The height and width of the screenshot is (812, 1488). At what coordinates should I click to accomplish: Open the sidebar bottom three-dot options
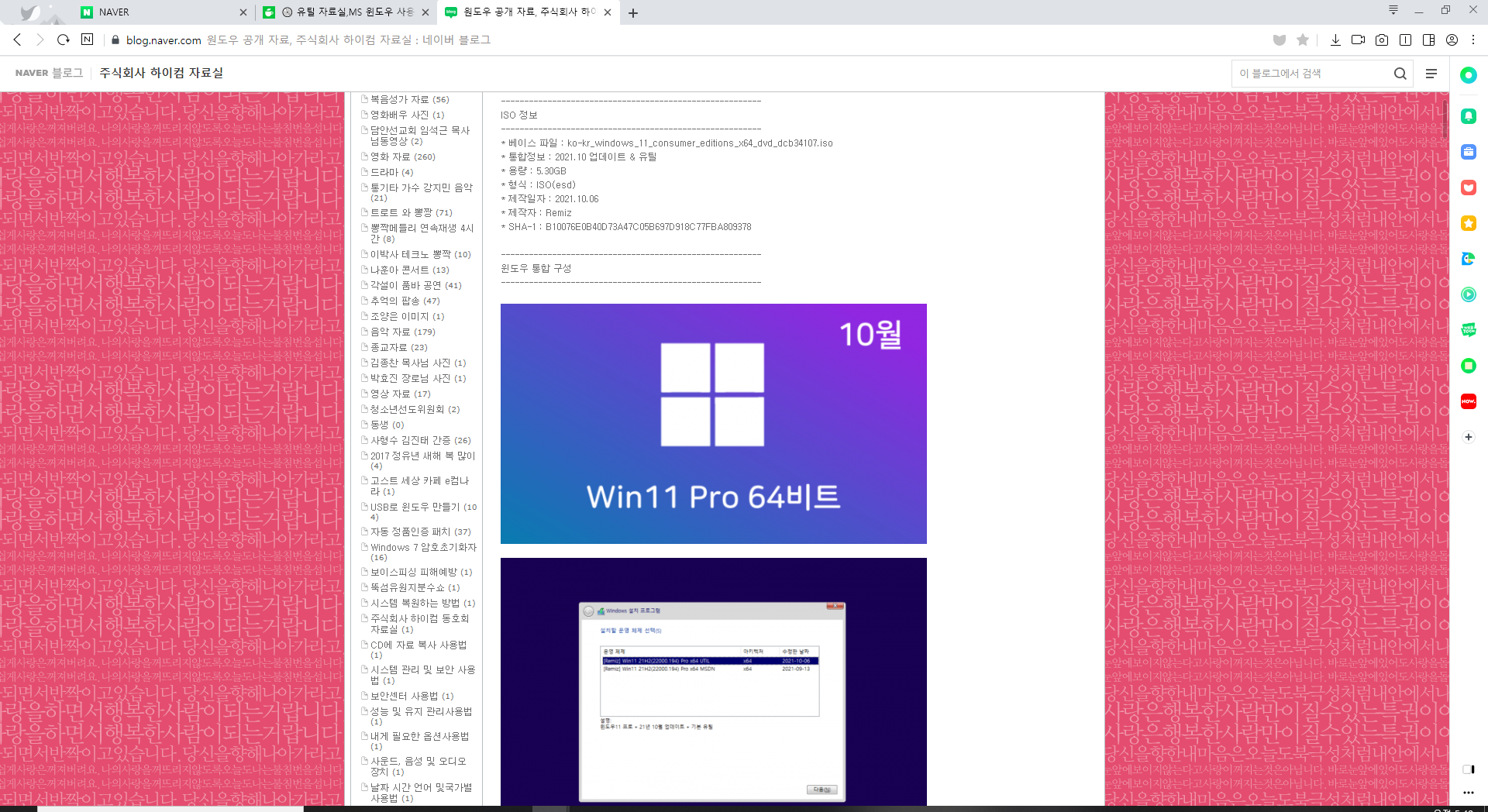[x=1468, y=793]
